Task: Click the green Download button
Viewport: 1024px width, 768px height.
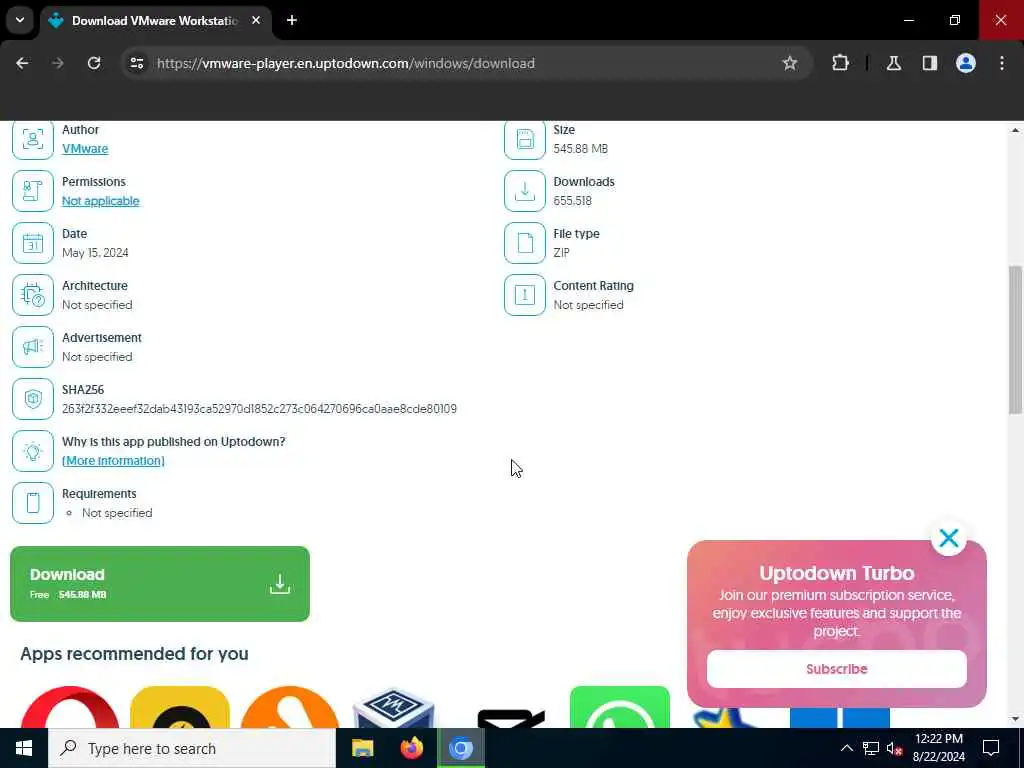Action: pyautogui.click(x=160, y=584)
